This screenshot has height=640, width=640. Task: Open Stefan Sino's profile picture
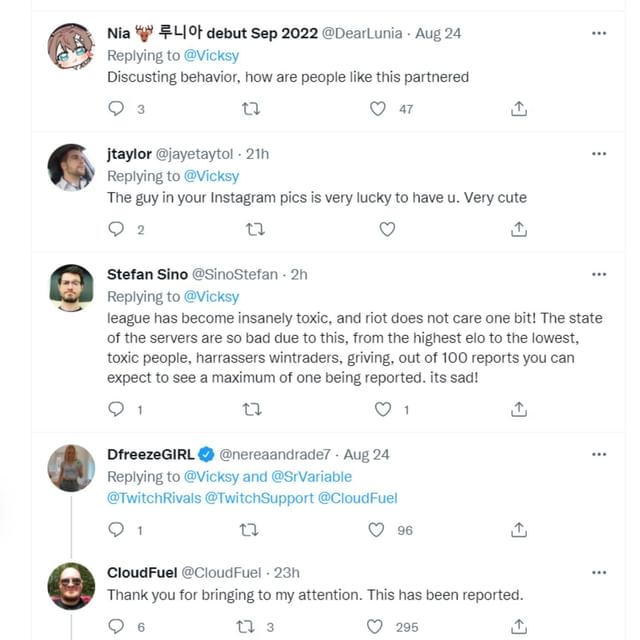click(x=71, y=287)
